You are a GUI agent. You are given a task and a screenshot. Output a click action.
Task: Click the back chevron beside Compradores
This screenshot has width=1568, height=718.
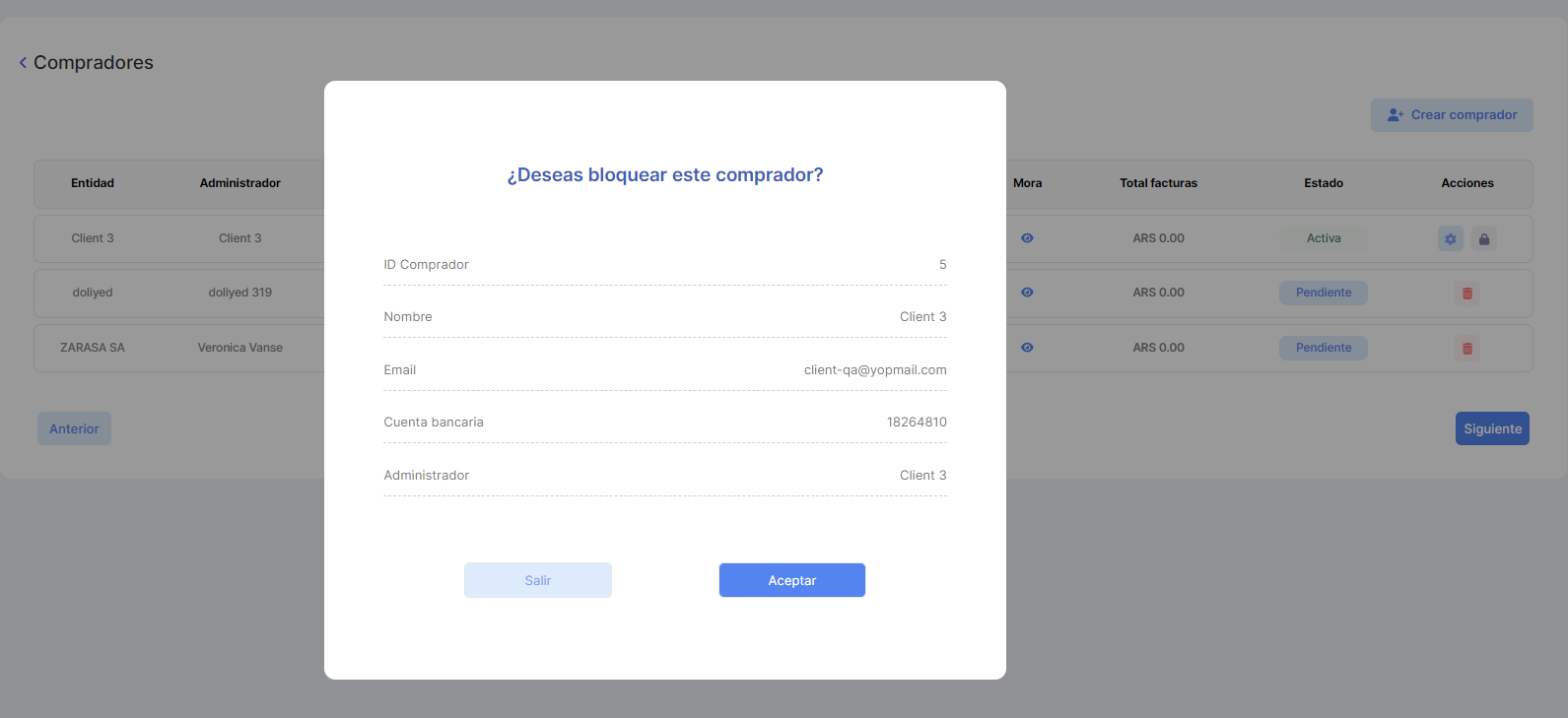point(23,63)
